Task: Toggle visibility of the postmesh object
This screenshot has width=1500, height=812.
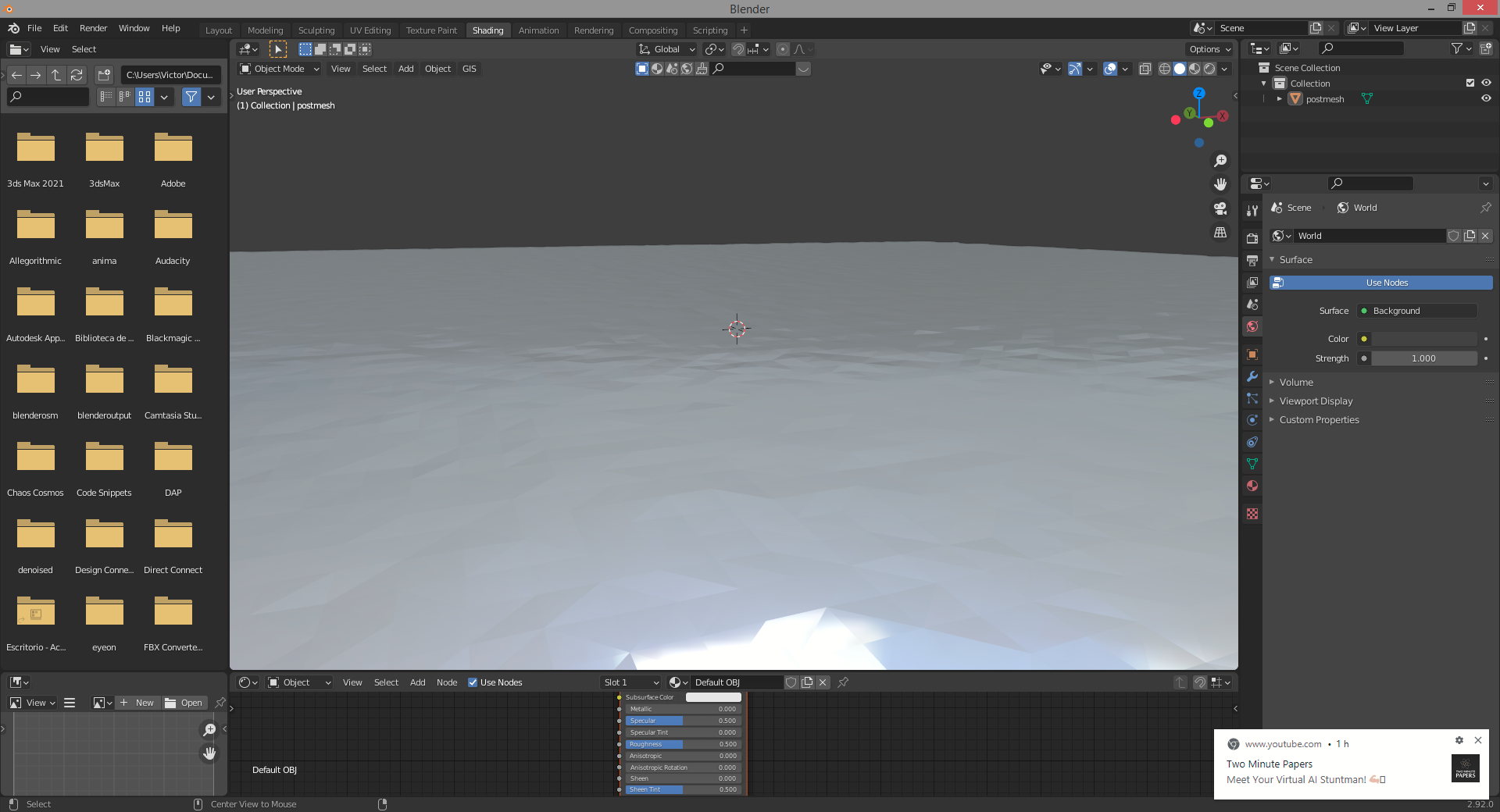Action: tap(1487, 99)
